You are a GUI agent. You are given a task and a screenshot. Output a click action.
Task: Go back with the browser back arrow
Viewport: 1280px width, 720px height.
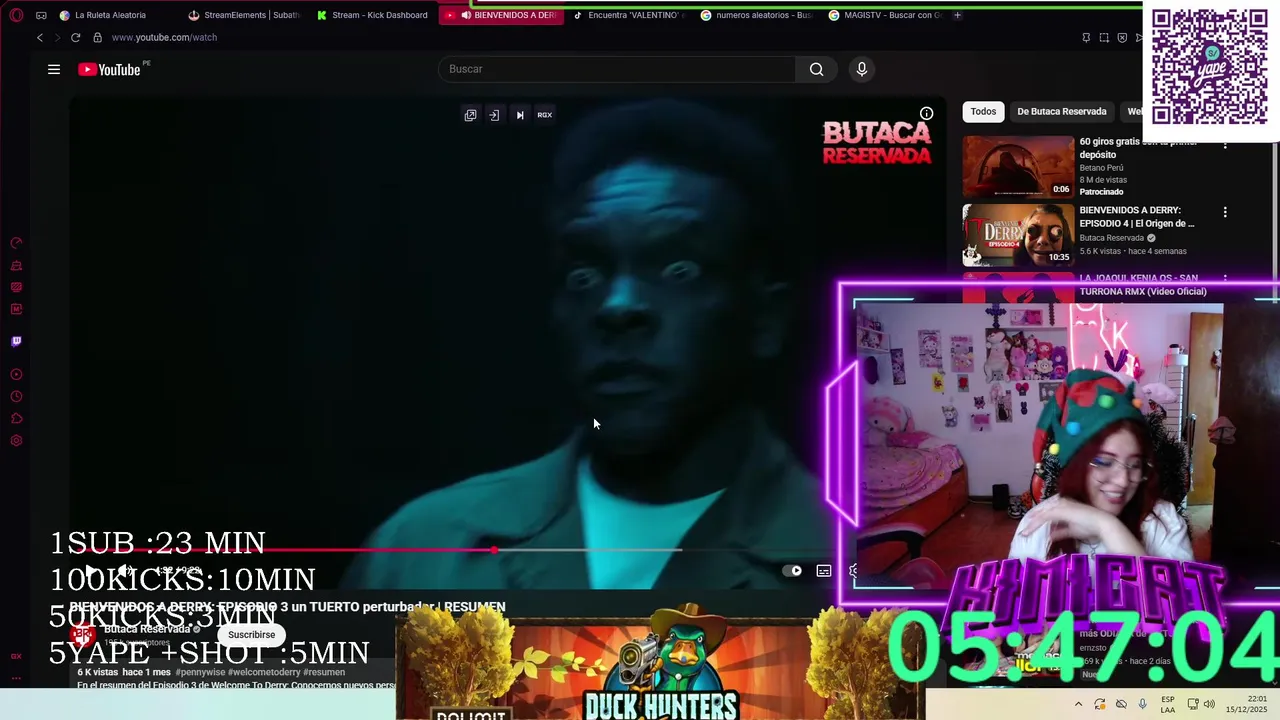coord(40,37)
